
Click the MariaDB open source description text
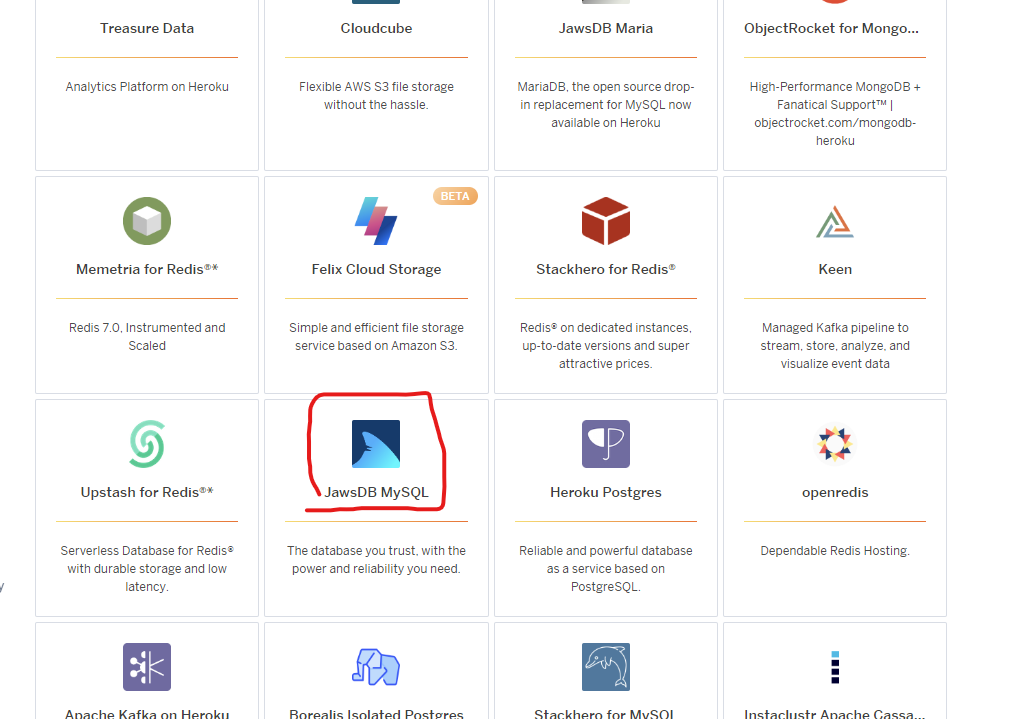(606, 105)
